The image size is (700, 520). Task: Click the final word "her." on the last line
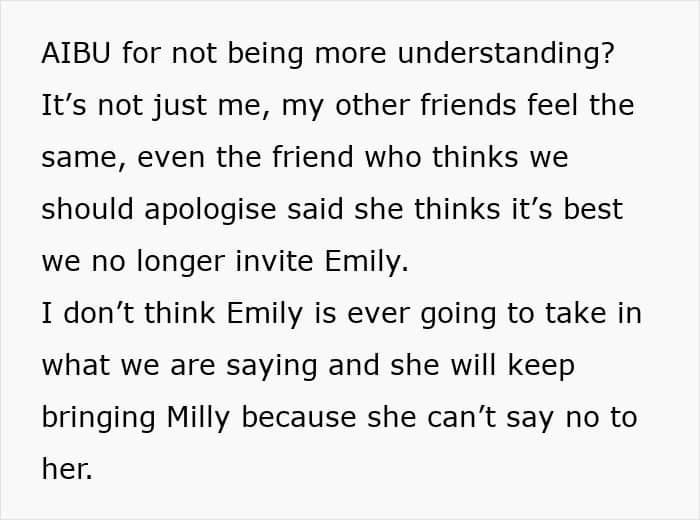click(67, 470)
